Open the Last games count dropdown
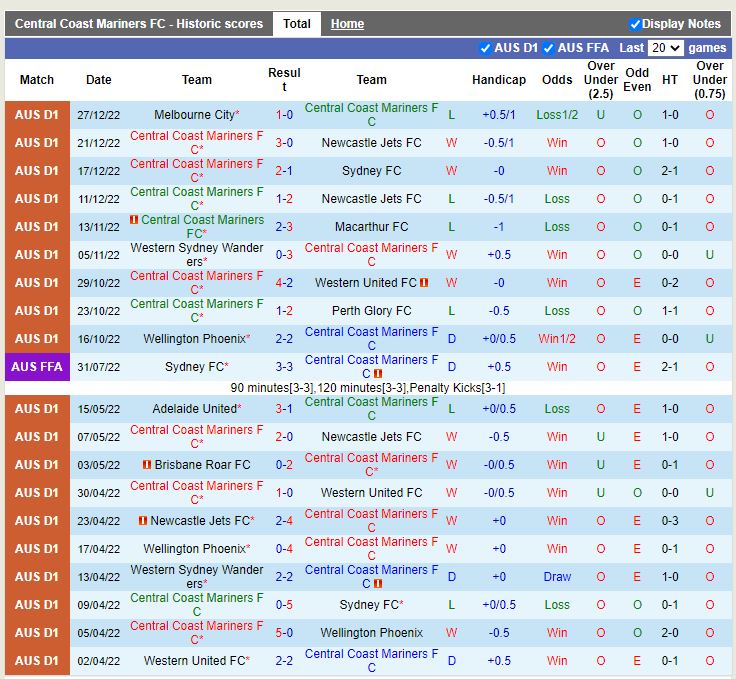 [x=665, y=48]
